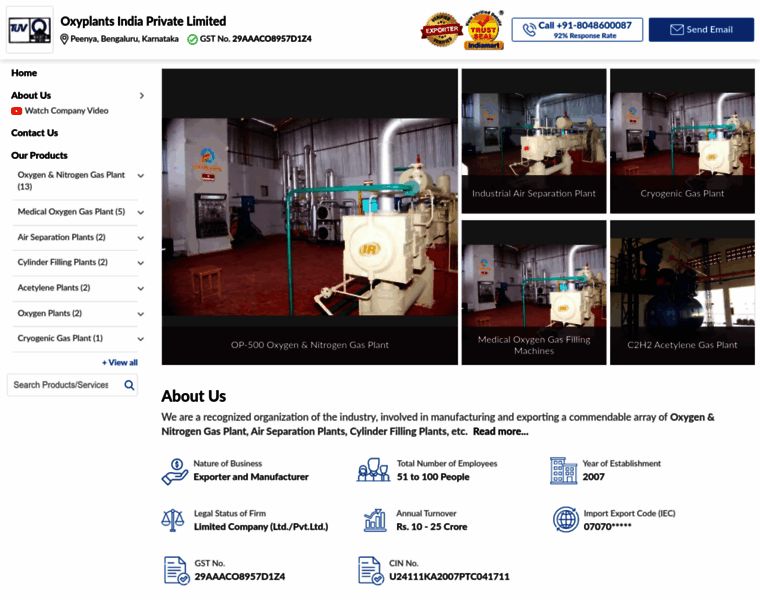Open Industrial Air Separation Plant thumbnail
Viewport: 760px width, 600px height.
[x=534, y=141]
